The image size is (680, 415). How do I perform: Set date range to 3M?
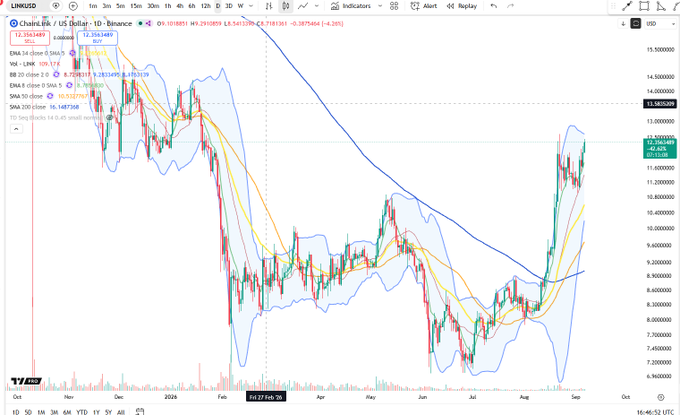54,412
